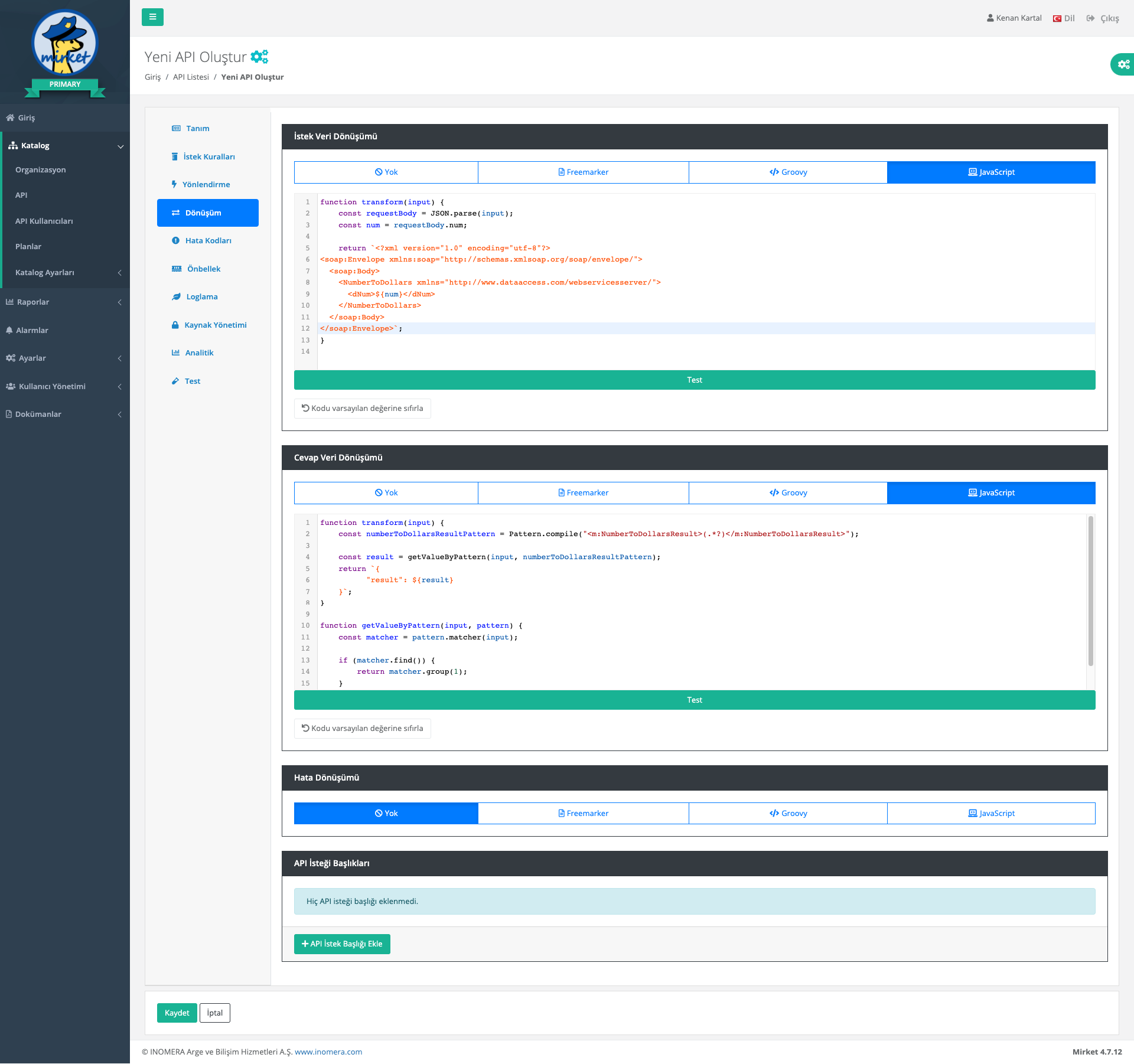
Task: Click 'Hiç API isteği başlığı eklenmedi.' notice
Action: [695, 901]
